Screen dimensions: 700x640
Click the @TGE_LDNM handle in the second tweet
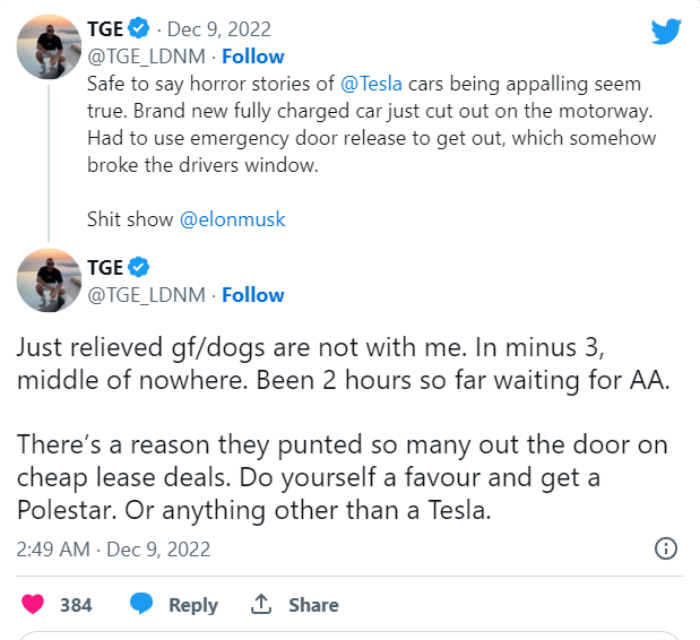146,295
